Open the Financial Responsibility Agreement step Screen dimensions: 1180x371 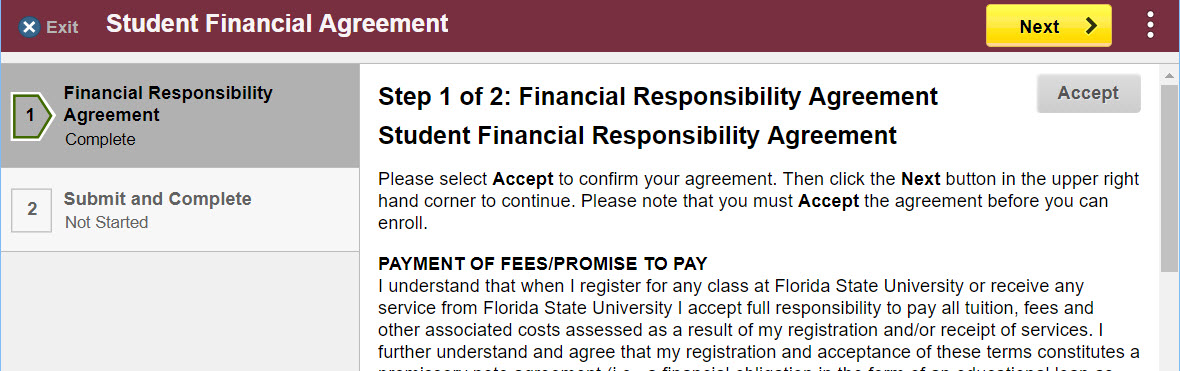click(181, 116)
